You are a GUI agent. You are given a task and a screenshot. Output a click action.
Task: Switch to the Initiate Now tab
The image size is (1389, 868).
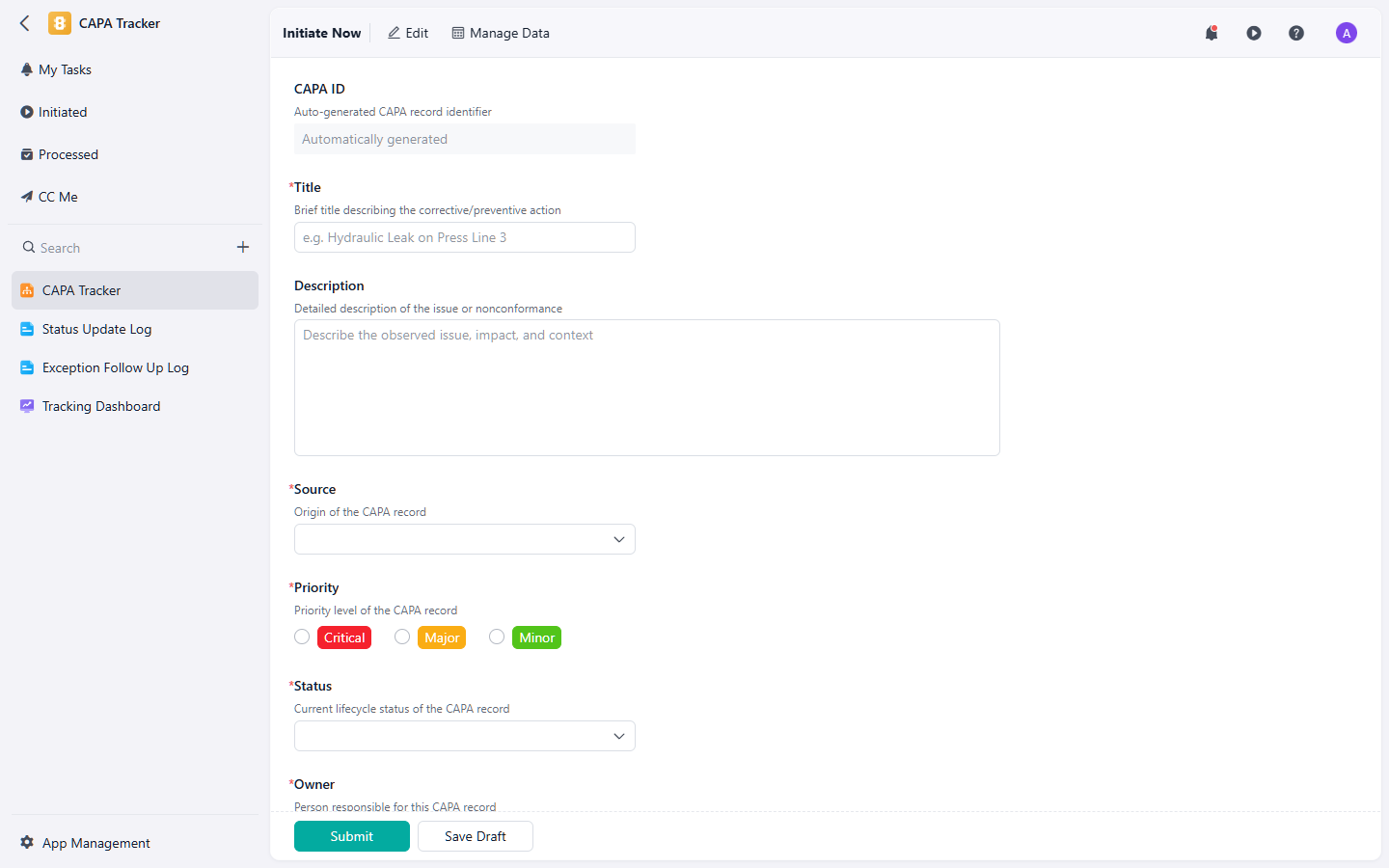(x=322, y=33)
